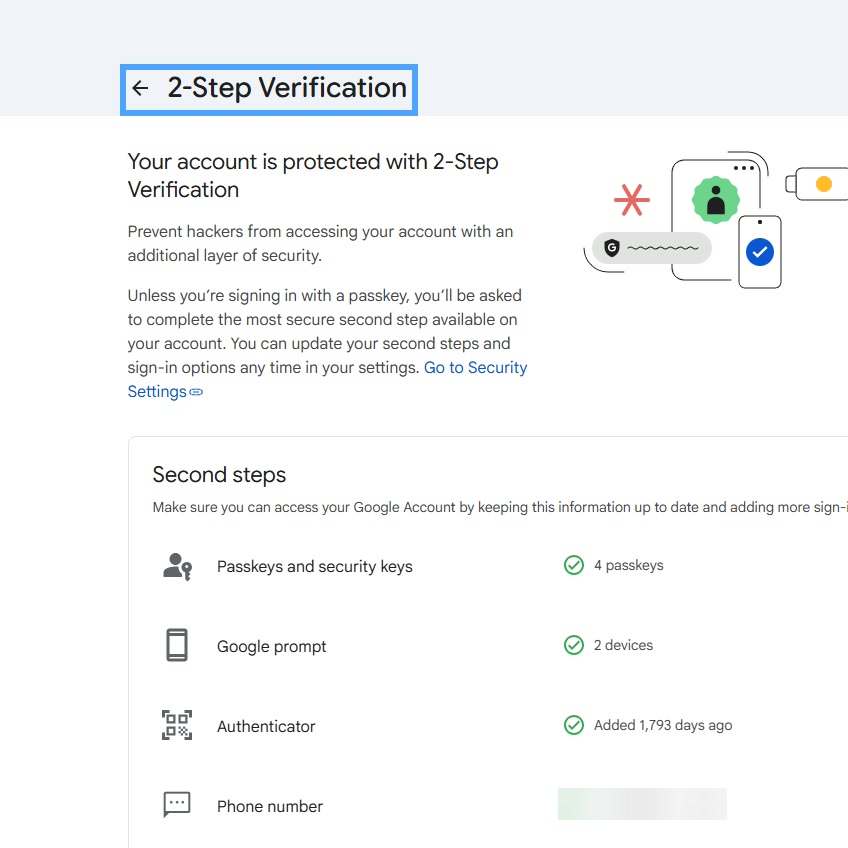Click the Passkeys and security keys icon
This screenshot has width=848, height=848.
click(177, 567)
